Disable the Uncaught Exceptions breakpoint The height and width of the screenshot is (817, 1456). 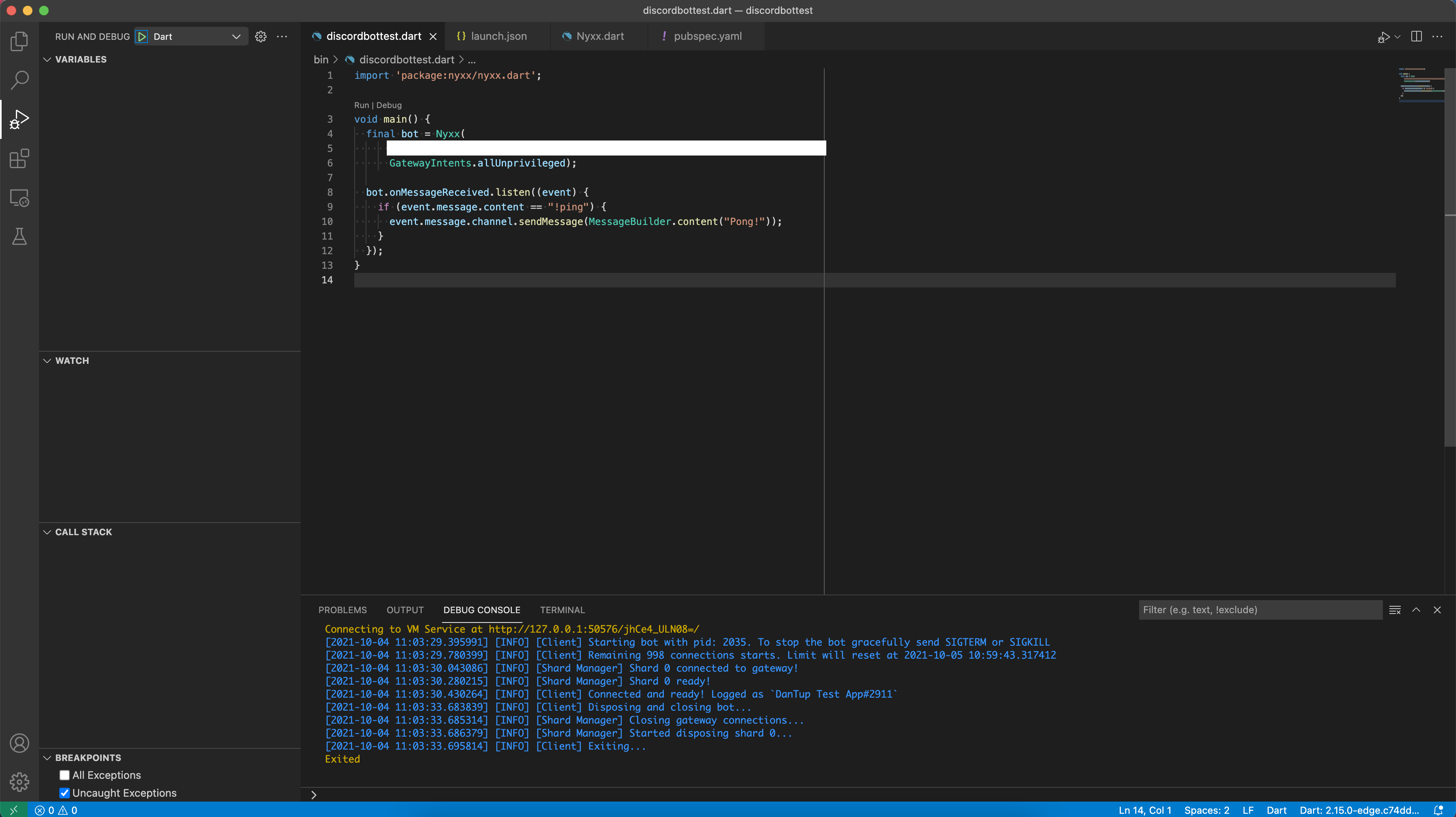click(x=64, y=793)
